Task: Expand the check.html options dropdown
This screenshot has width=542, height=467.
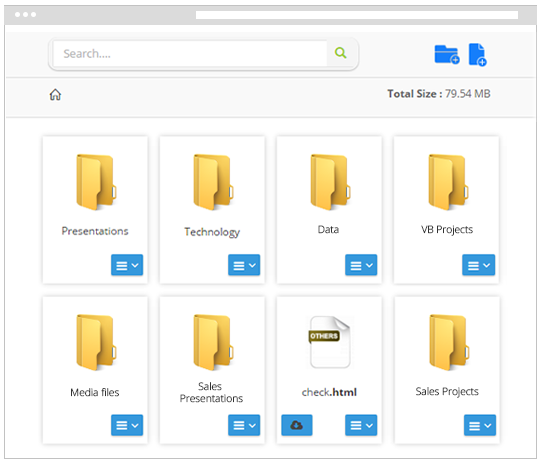Action: pos(361,425)
